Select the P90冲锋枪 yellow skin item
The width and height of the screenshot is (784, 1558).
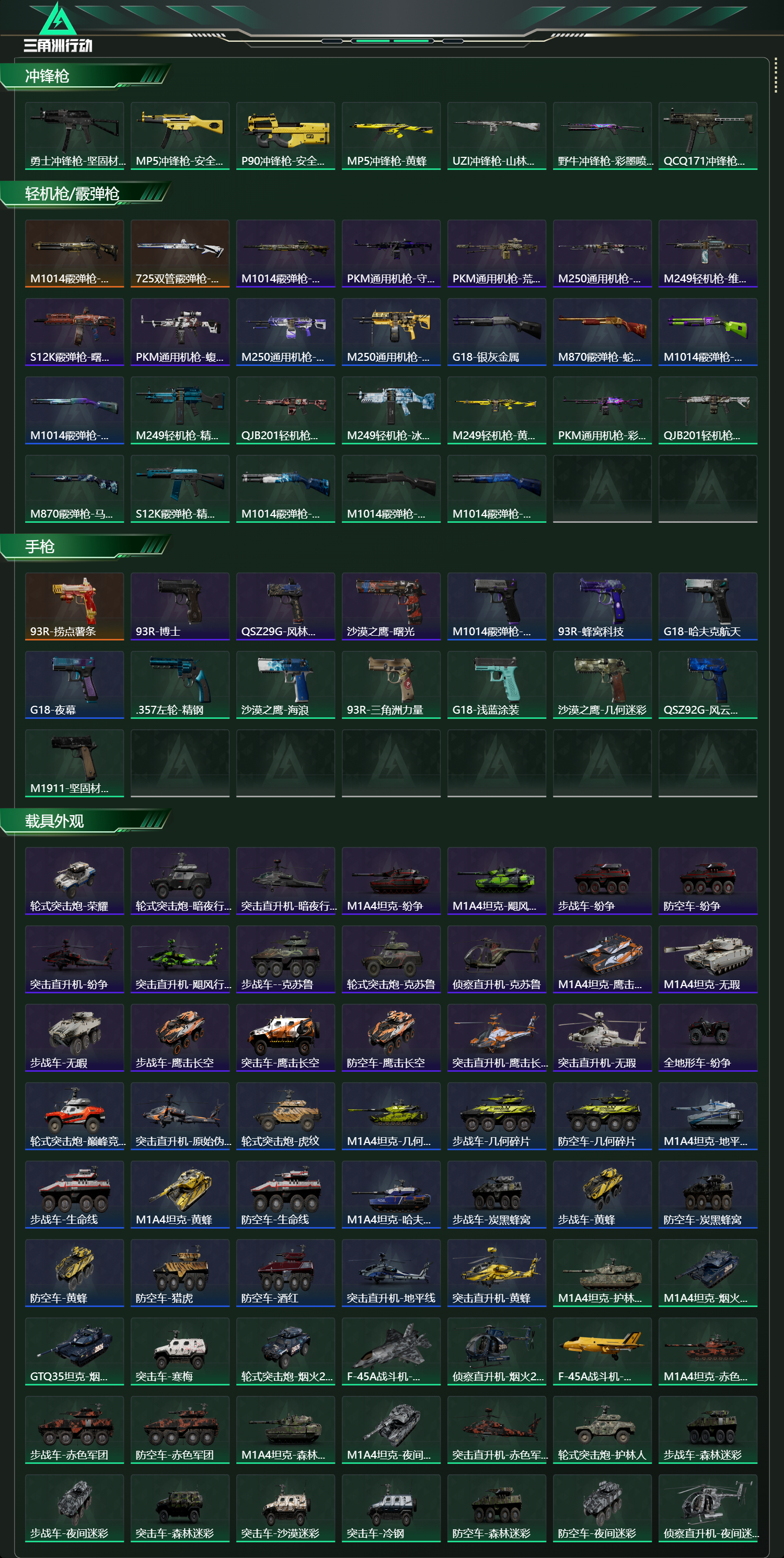(x=285, y=136)
